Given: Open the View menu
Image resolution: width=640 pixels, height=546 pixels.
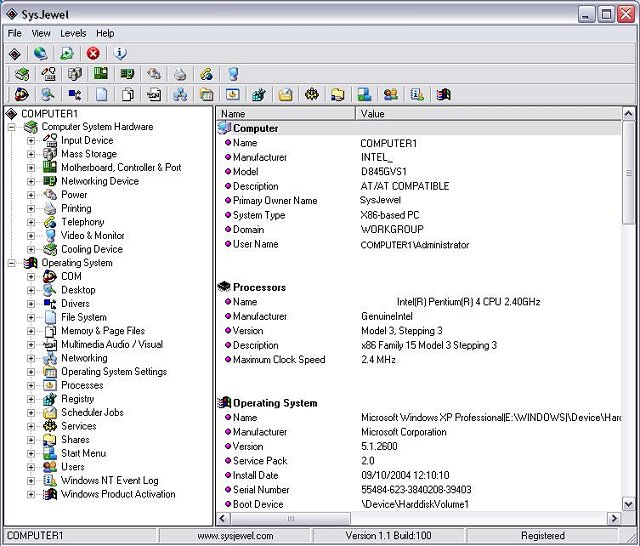Looking at the screenshot, I should 41,33.
